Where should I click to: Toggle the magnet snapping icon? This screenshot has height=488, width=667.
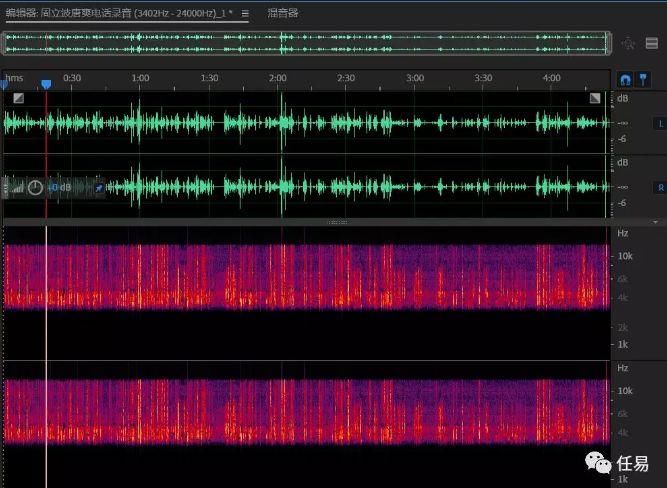[626, 78]
